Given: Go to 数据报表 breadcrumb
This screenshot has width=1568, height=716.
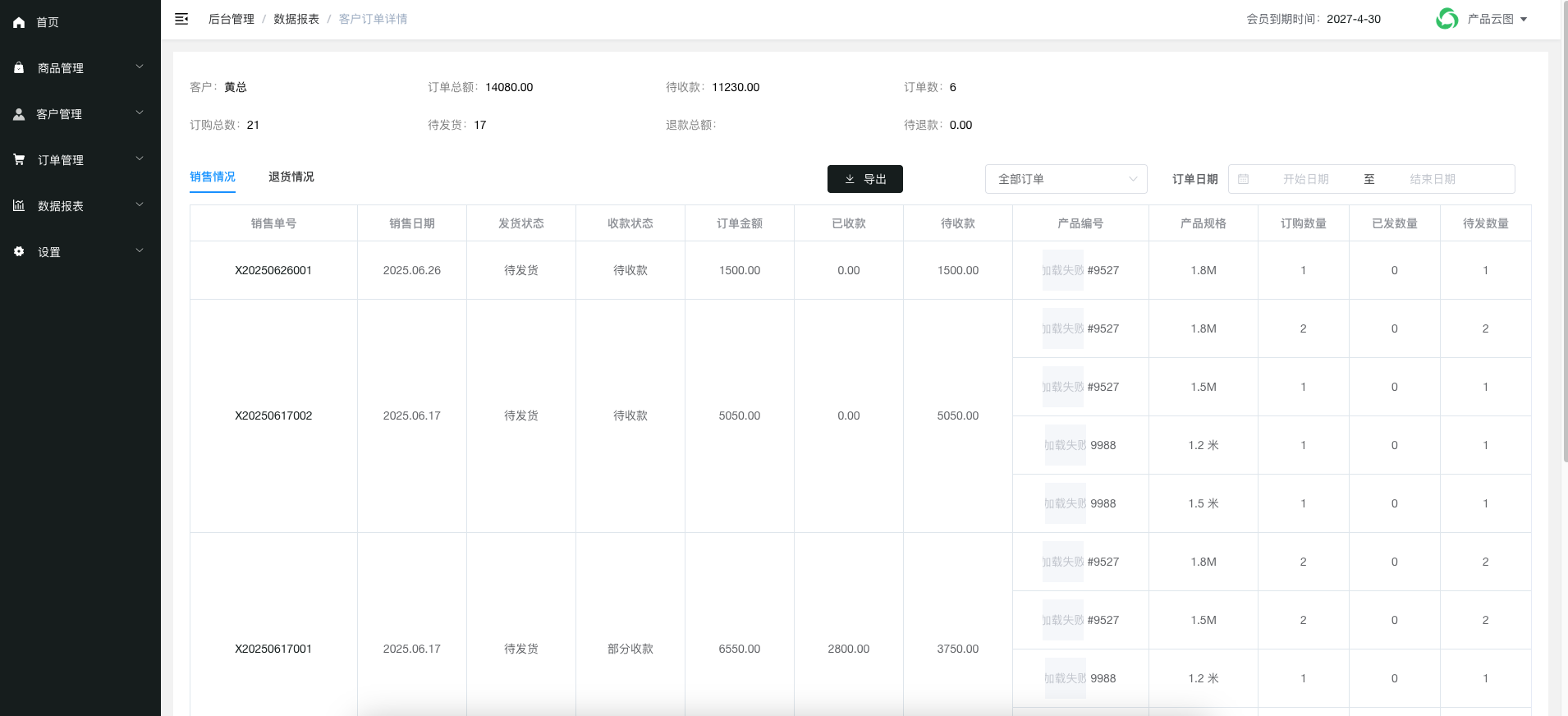Looking at the screenshot, I should [296, 19].
